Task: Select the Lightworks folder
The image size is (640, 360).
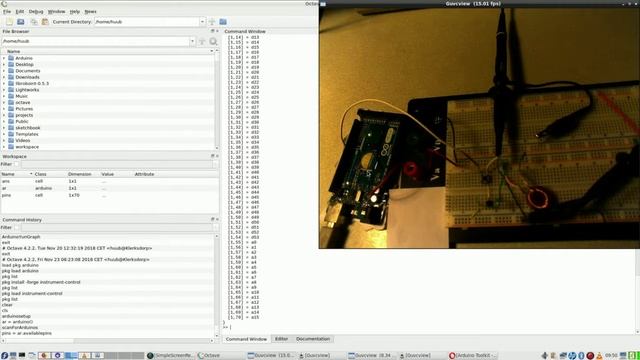Action: (27, 90)
